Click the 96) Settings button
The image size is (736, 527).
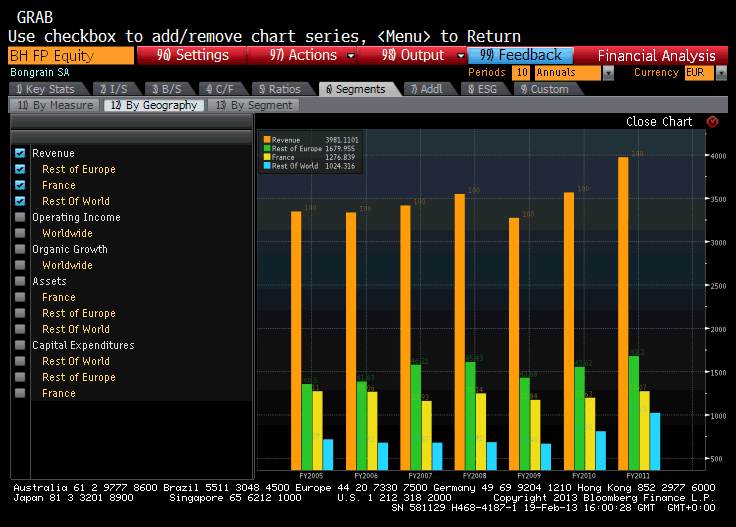(x=192, y=55)
